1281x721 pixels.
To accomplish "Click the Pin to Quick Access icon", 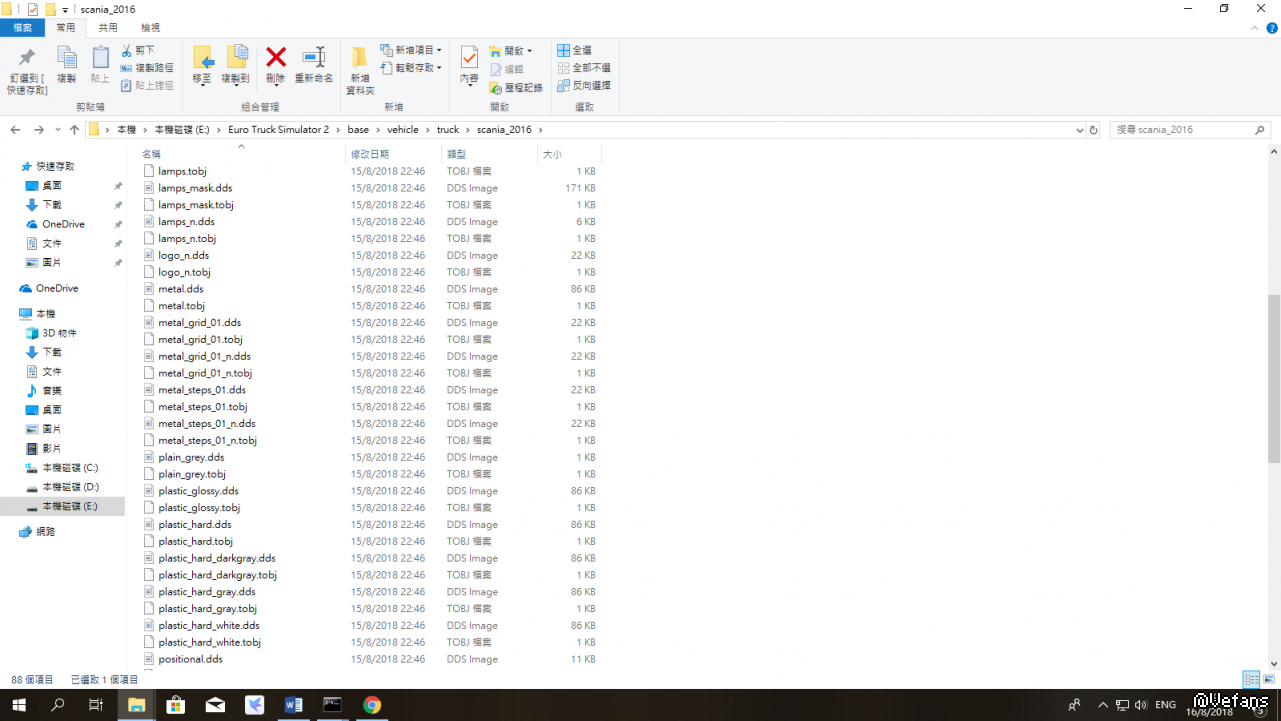I will tap(27, 58).
